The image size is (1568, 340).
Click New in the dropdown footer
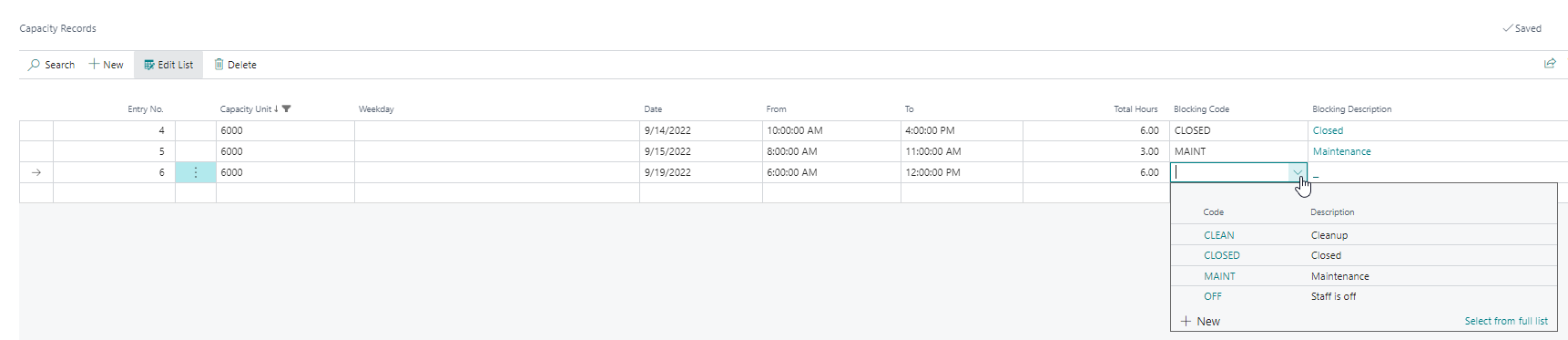click(1200, 321)
